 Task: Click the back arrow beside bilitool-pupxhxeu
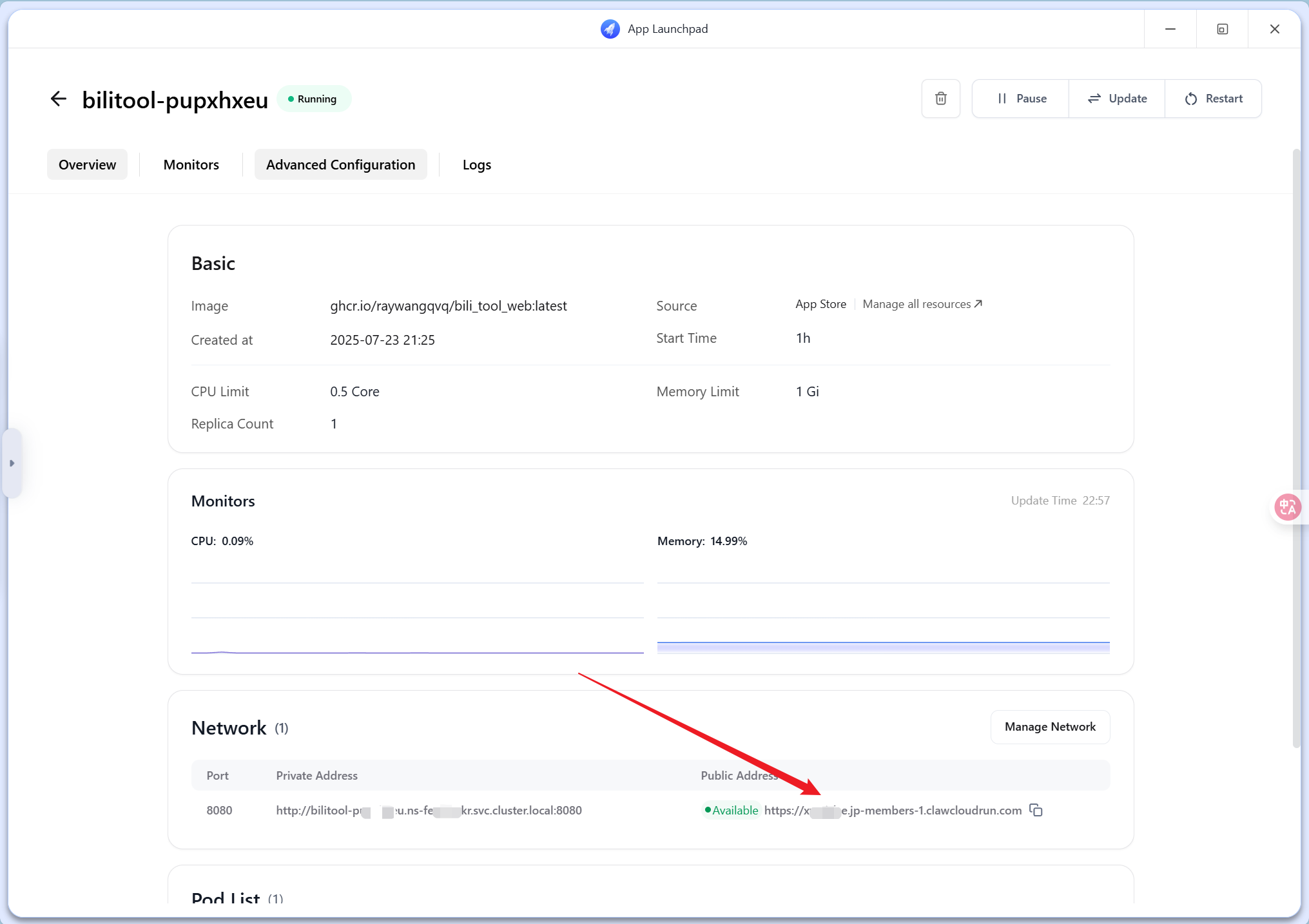click(59, 99)
